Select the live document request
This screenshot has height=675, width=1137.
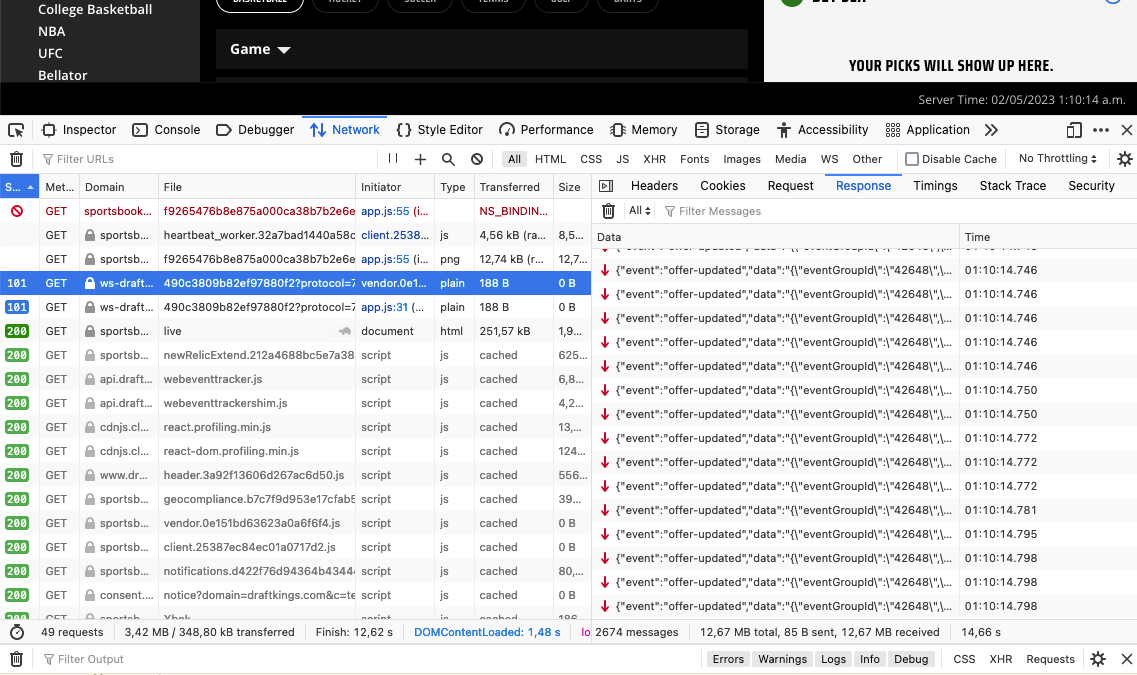pos(295,331)
